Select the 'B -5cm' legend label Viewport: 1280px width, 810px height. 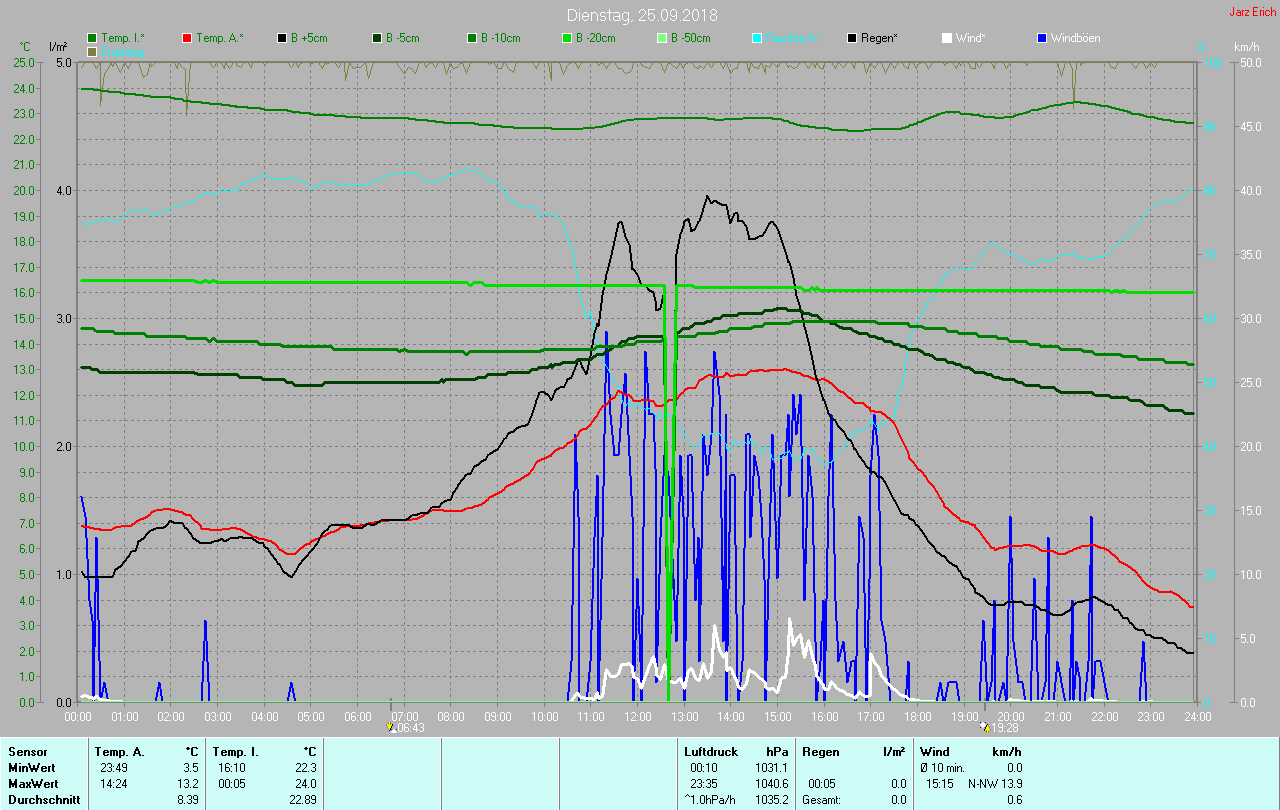403,38
